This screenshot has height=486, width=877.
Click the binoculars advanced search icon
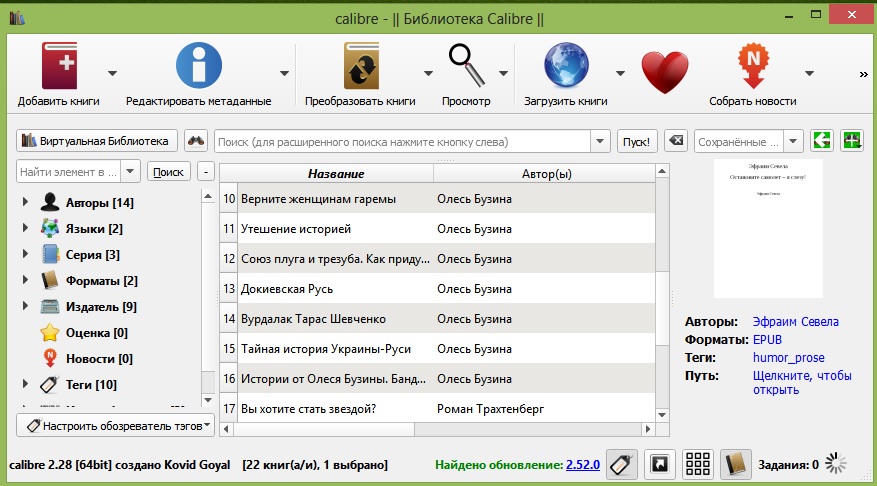tap(196, 141)
